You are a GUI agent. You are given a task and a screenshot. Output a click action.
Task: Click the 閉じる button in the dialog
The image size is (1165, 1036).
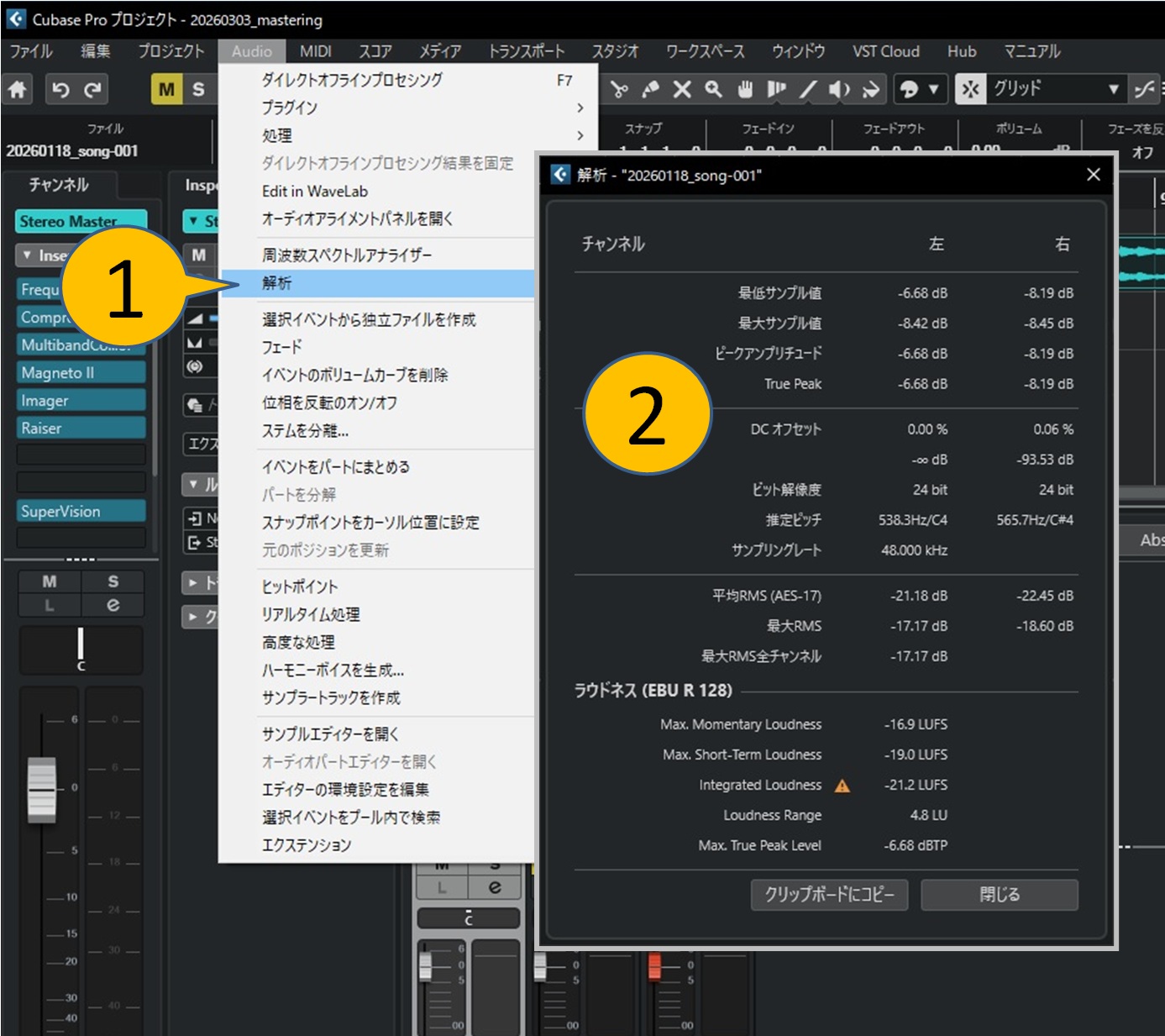click(999, 895)
